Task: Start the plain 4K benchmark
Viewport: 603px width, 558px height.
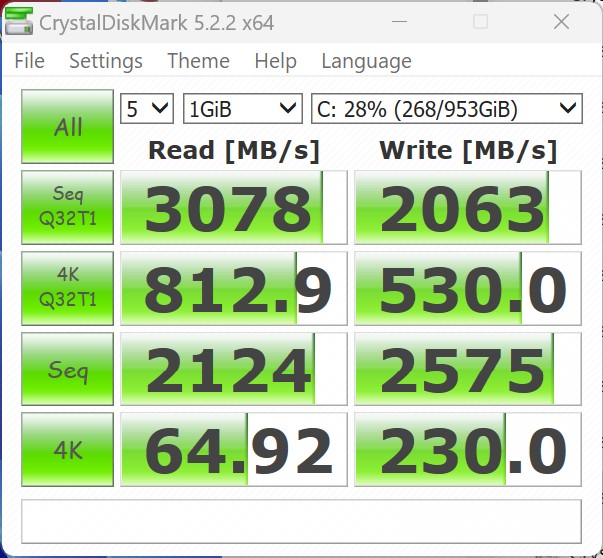Action: [x=68, y=450]
